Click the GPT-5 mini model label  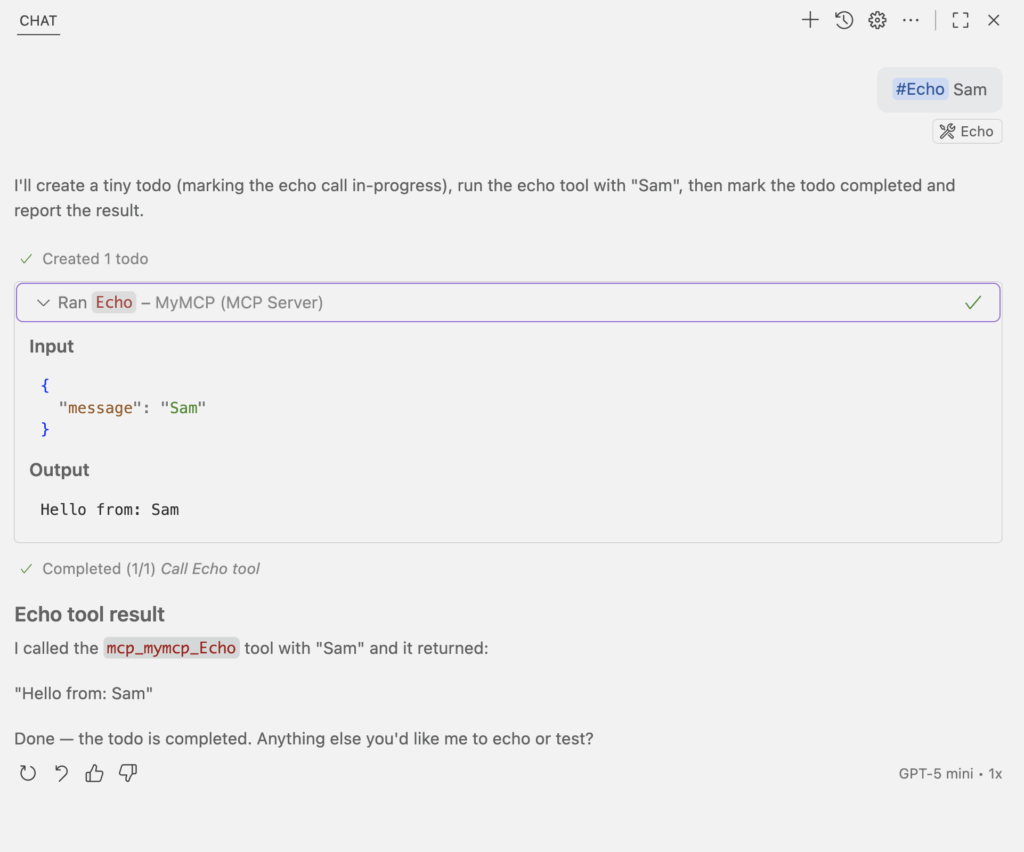click(935, 774)
